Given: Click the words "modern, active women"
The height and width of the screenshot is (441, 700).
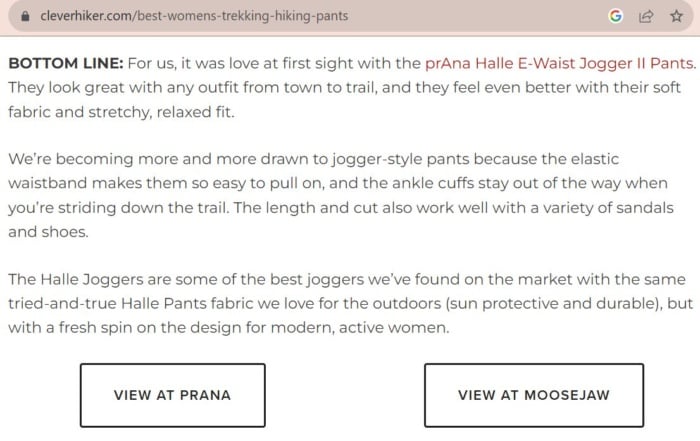Looking at the screenshot, I should click(360, 328).
